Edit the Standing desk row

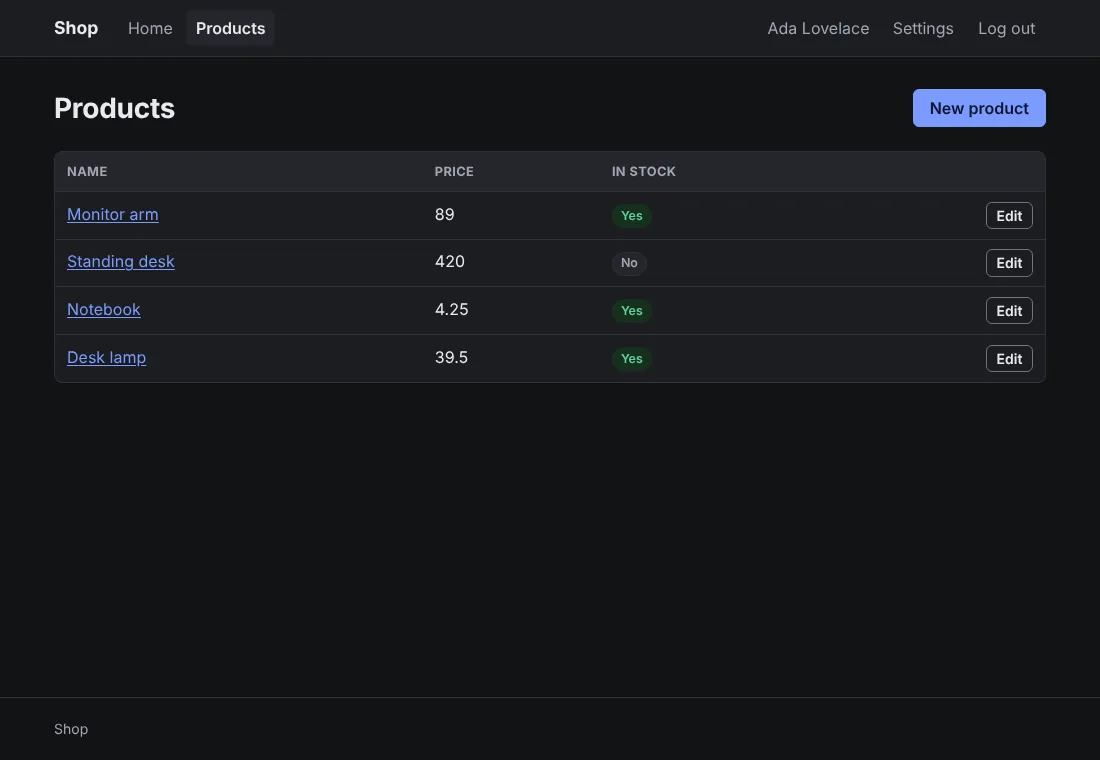[1009, 263]
